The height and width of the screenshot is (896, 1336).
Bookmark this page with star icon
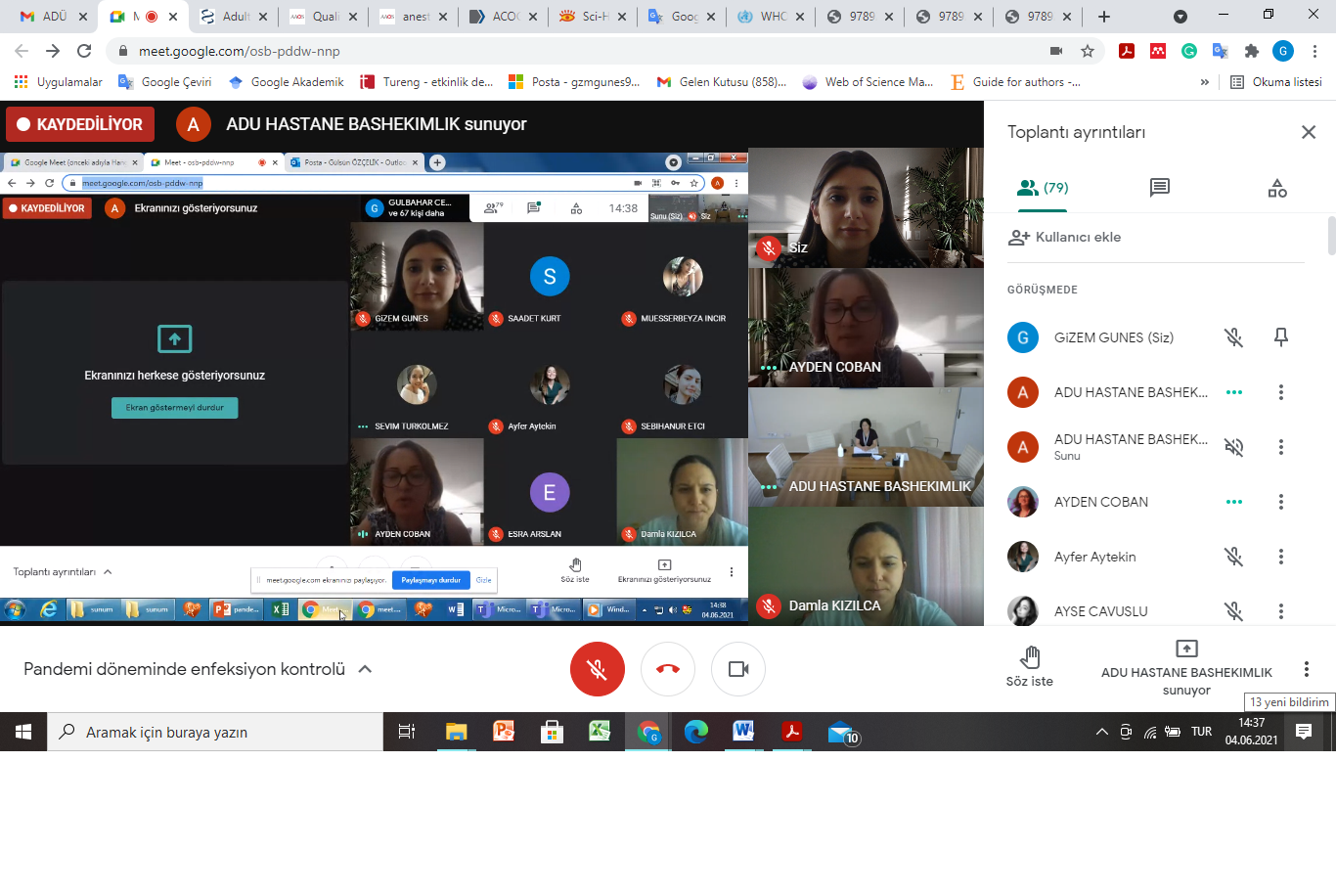1087,51
